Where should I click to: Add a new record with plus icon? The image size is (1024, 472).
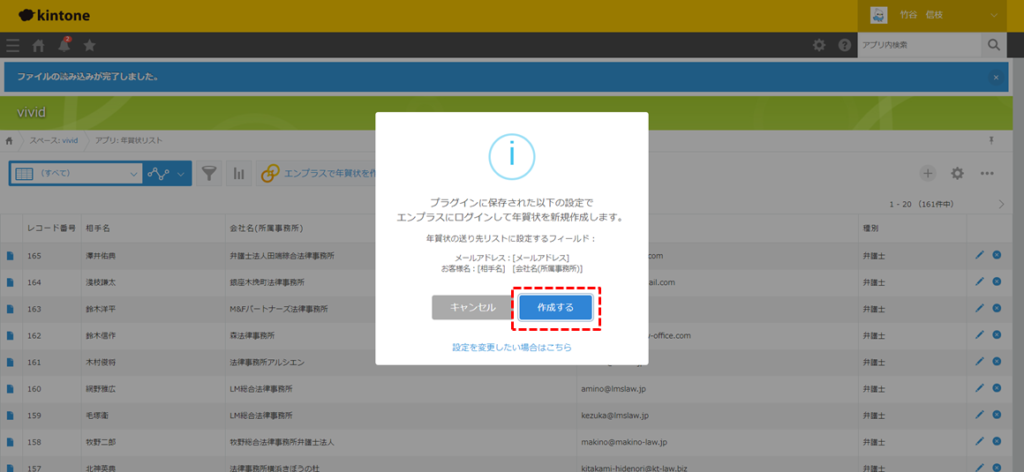pyautogui.click(x=928, y=173)
